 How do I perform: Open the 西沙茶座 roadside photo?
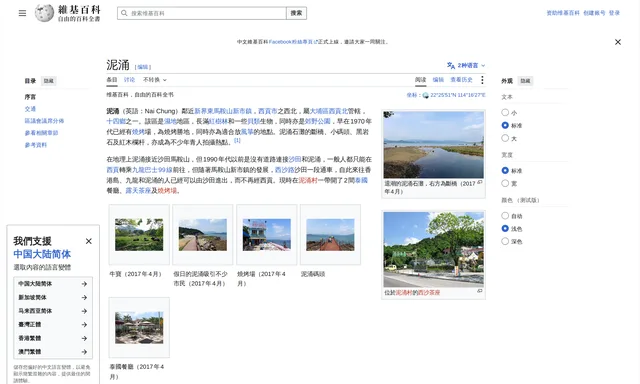(433, 249)
